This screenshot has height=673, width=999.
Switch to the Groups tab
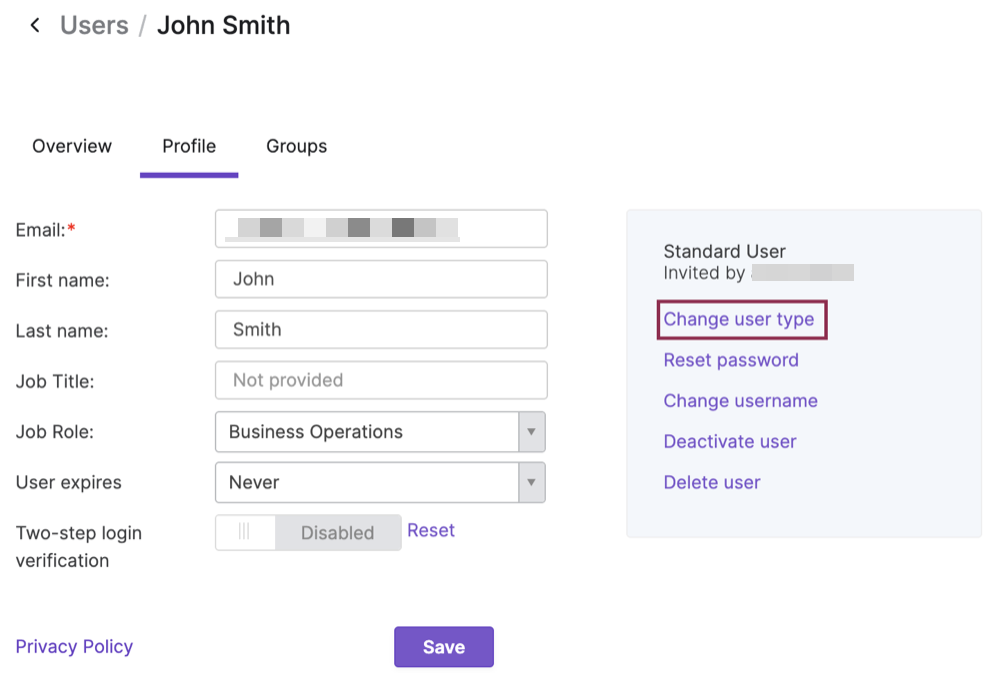pos(296,146)
